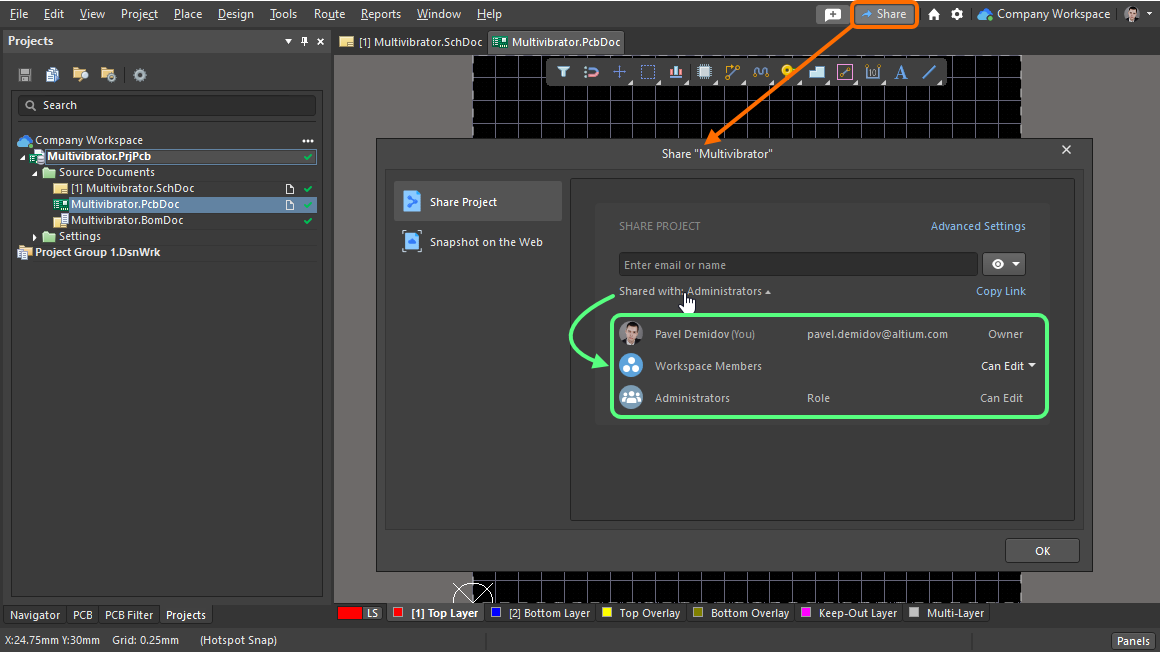Switch to Multivibrator.SchDoc document tab

tap(411, 42)
